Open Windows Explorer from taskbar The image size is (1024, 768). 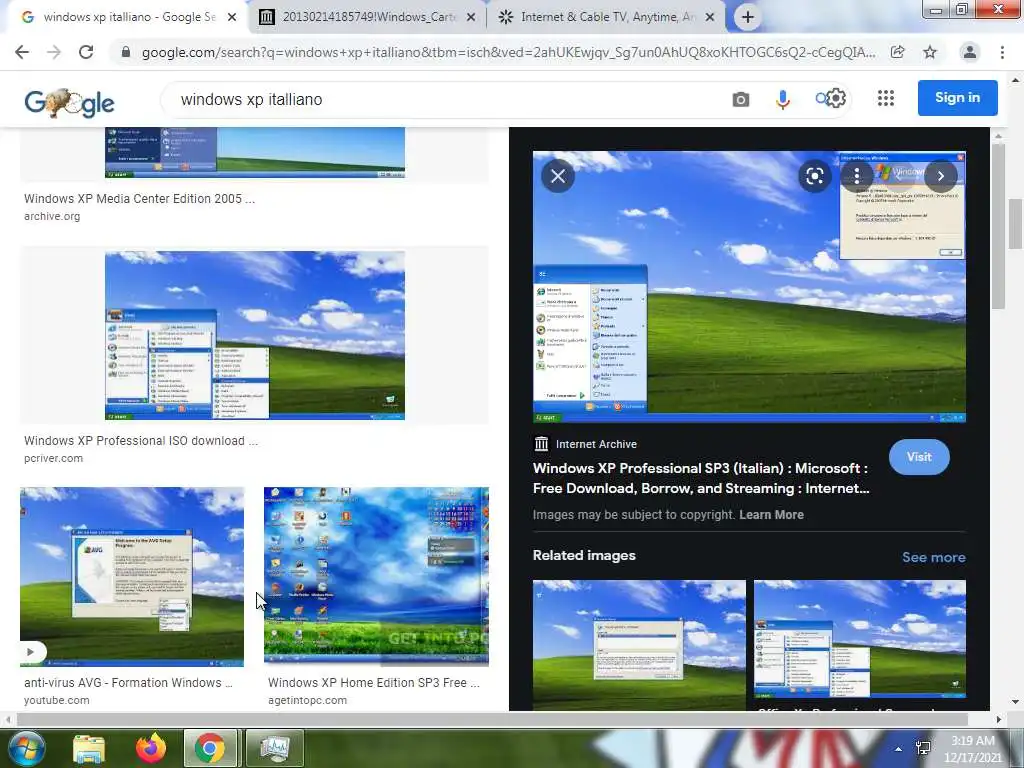[x=89, y=748]
